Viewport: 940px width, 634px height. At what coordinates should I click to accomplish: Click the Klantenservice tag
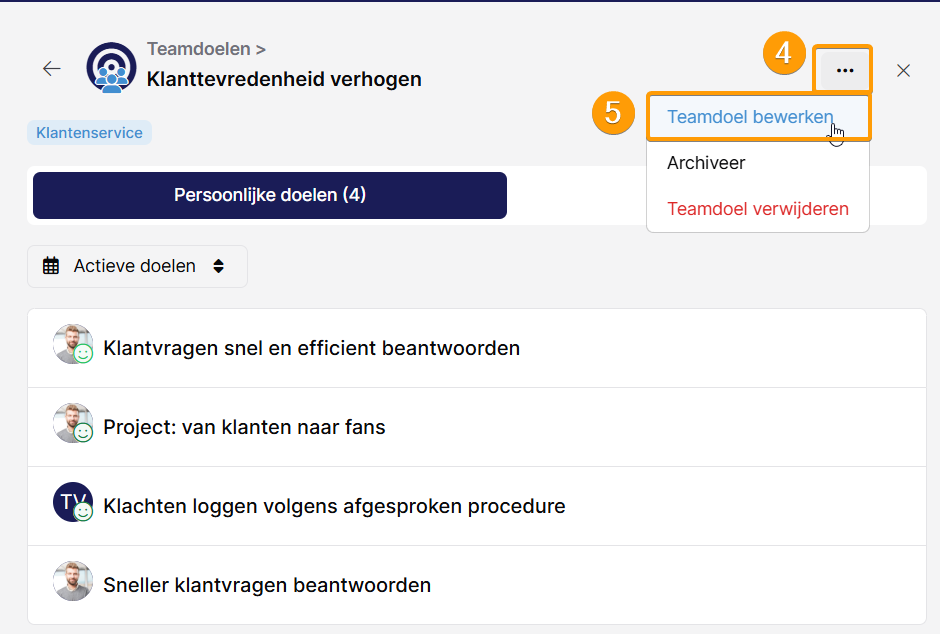point(89,132)
